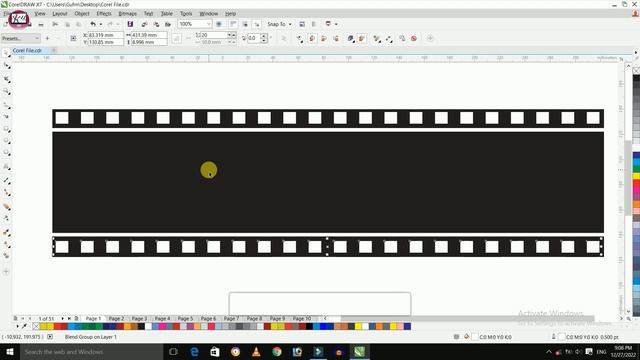Select the Corel File.cdr document tab
This screenshot has width=640, height=360.
click(x=27, y=51)
